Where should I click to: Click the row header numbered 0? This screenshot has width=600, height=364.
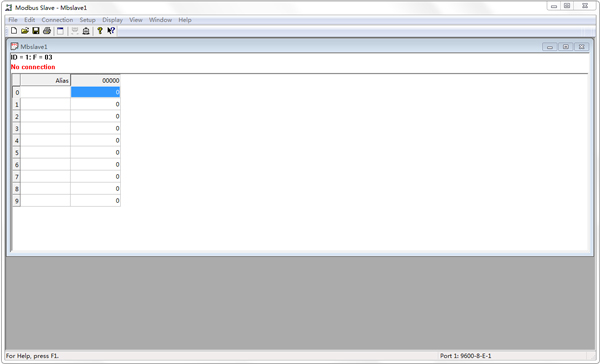16,92
